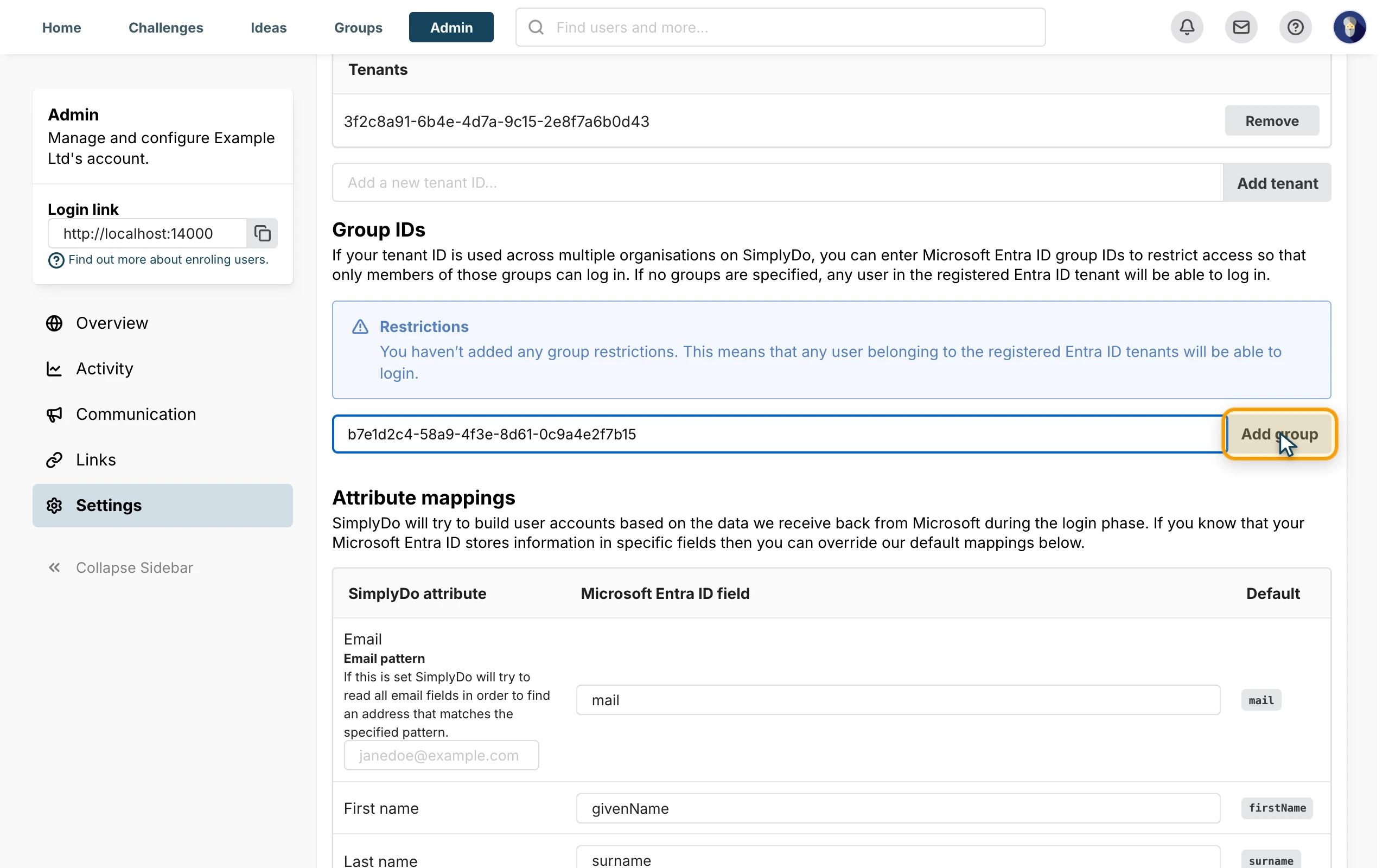The width and height of the screenshot is (1389, 868).
Task: Open the Challenges tab
Action: 165,27
